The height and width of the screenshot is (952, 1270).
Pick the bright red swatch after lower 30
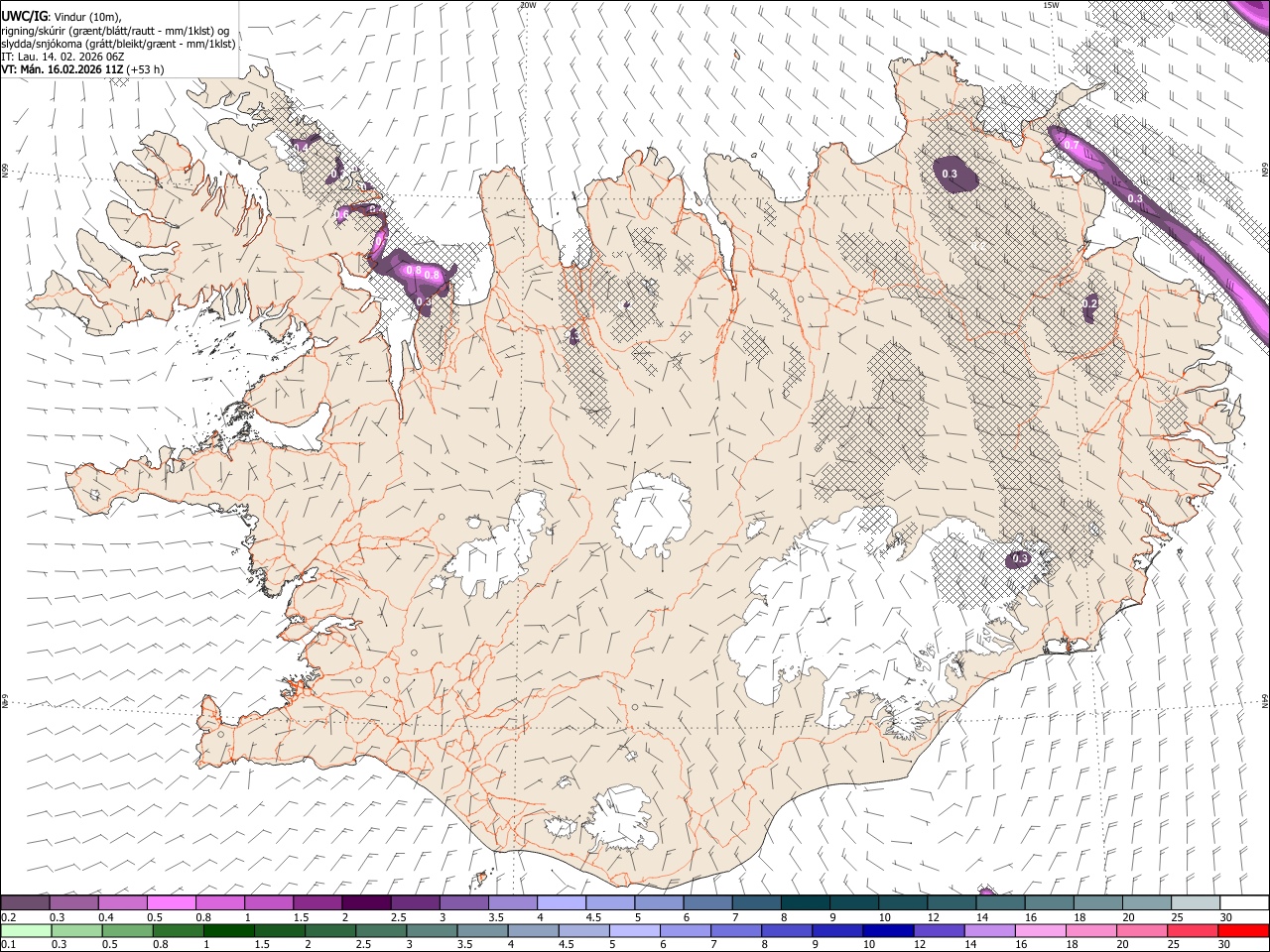coord(1243,931)
